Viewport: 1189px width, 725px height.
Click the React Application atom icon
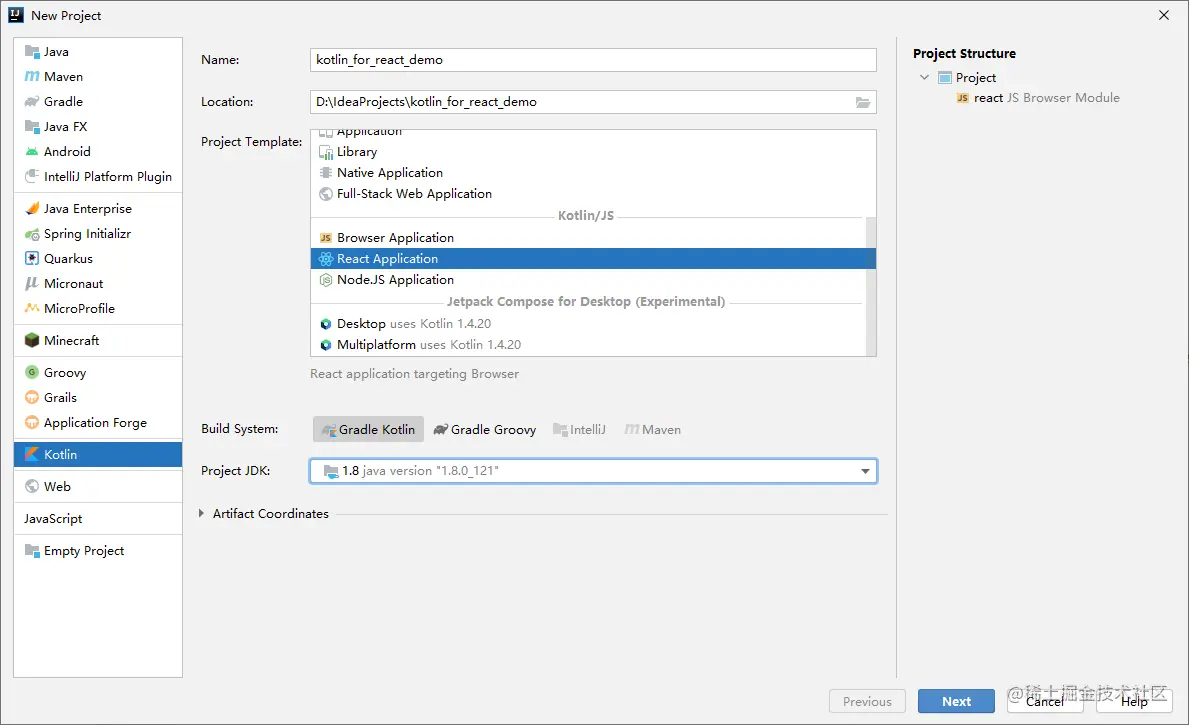(326, 259)
